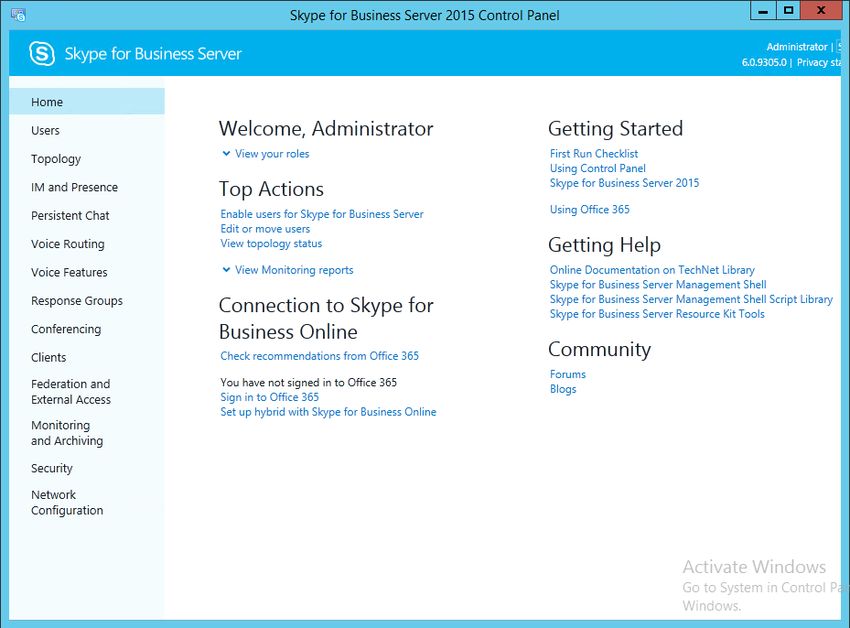The image size is (850, 628).
Task: Click Skype for Business Server Management Shell link
Action: 658,284
